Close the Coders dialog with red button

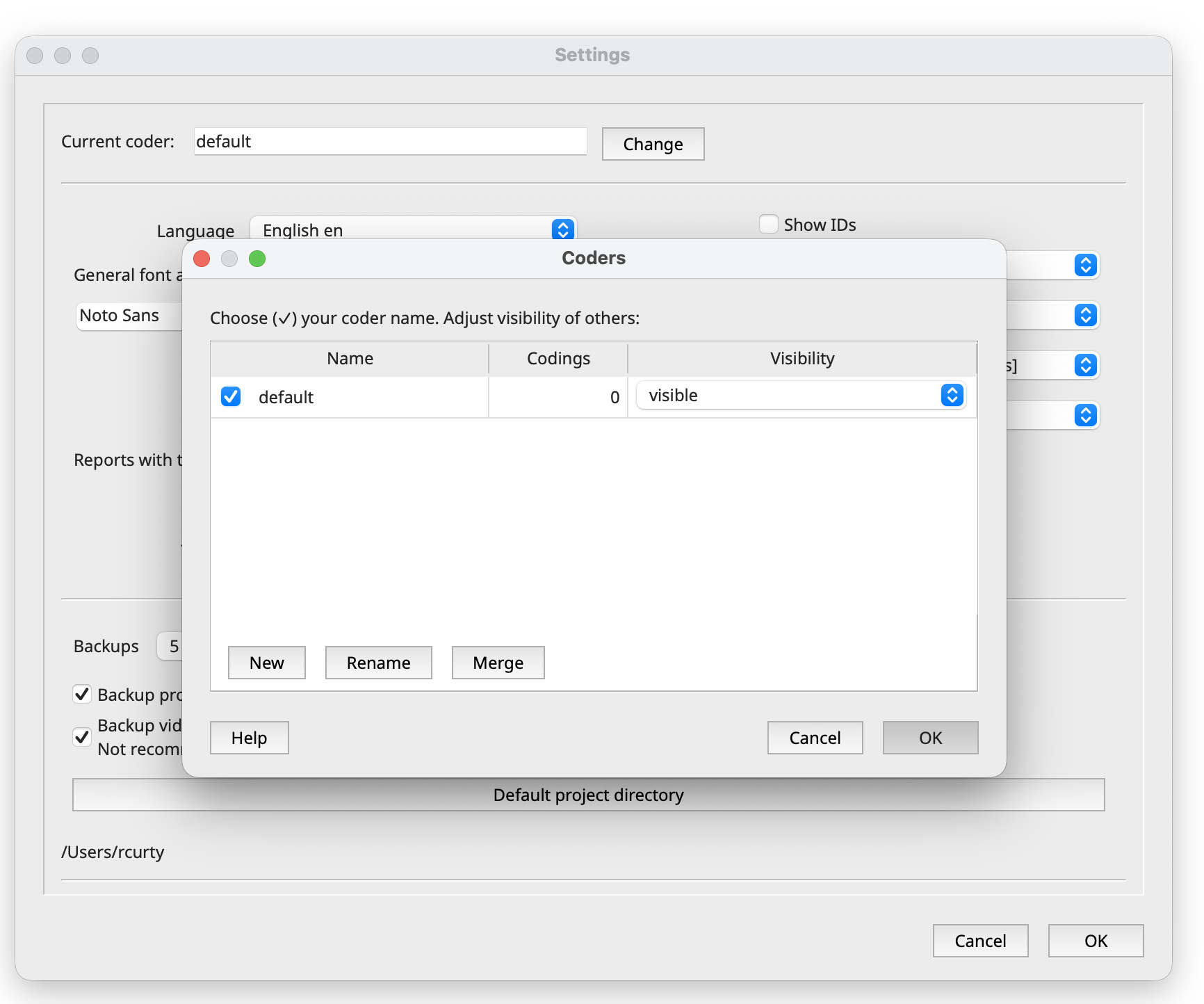tap(202, 259)
